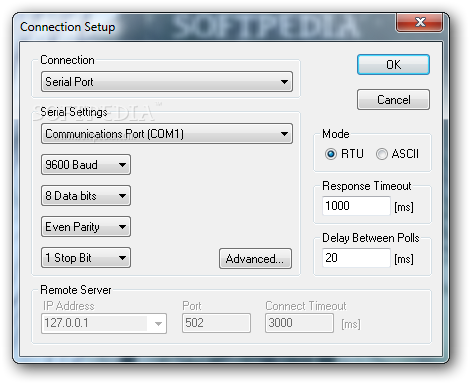Image resolution: width=470 pixels, height=384 pixels.
Task: Expand the Communications Port (COM1) dropdown
Action: (167, 134)
